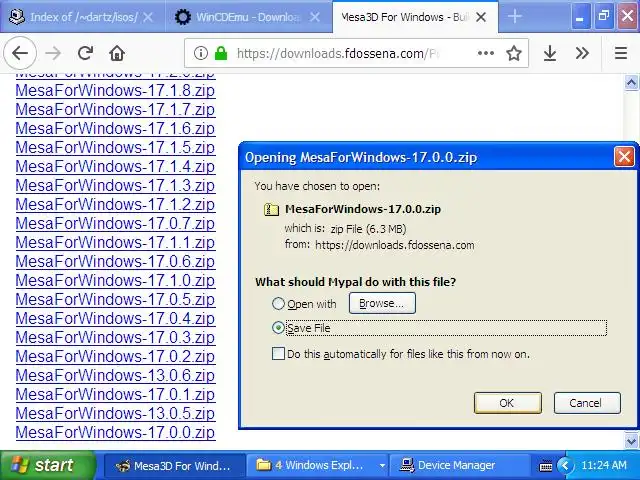Show site information via the info icon

(200, 53)
